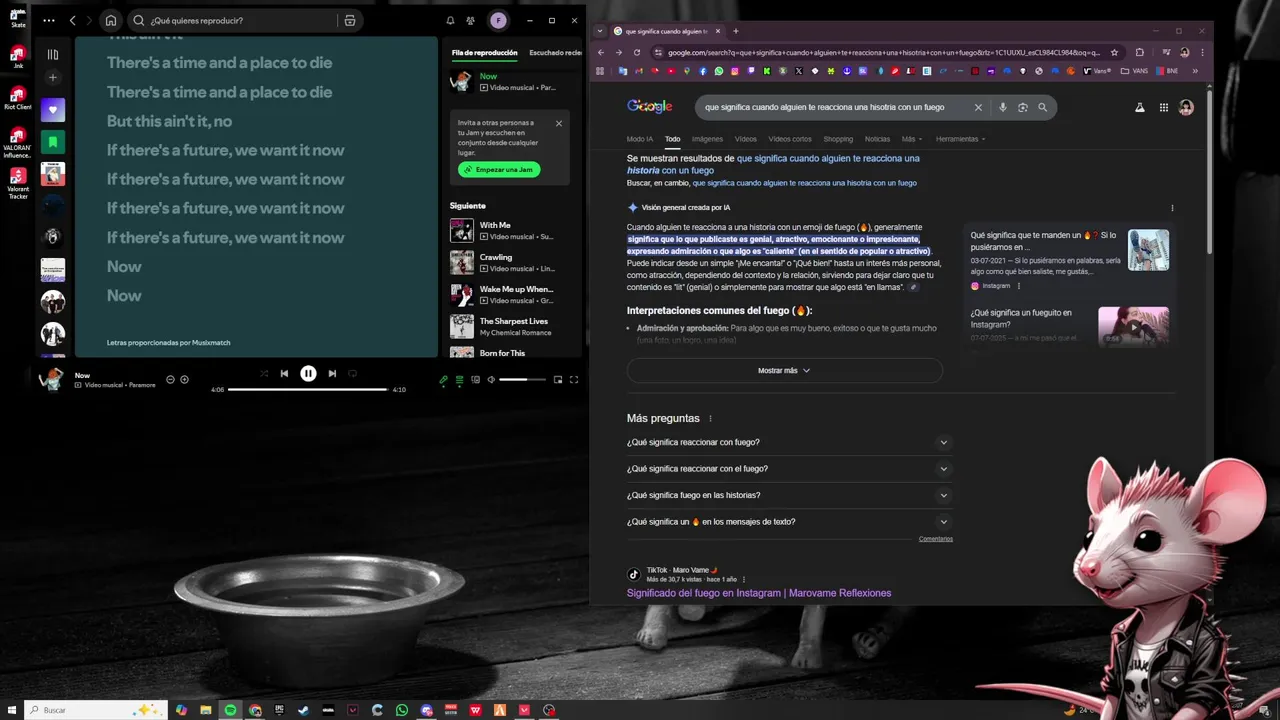The width and height of the screenshot is (1280, 720).
Task: Adjust the Spotify volume slider
Action: click(523, 380)
